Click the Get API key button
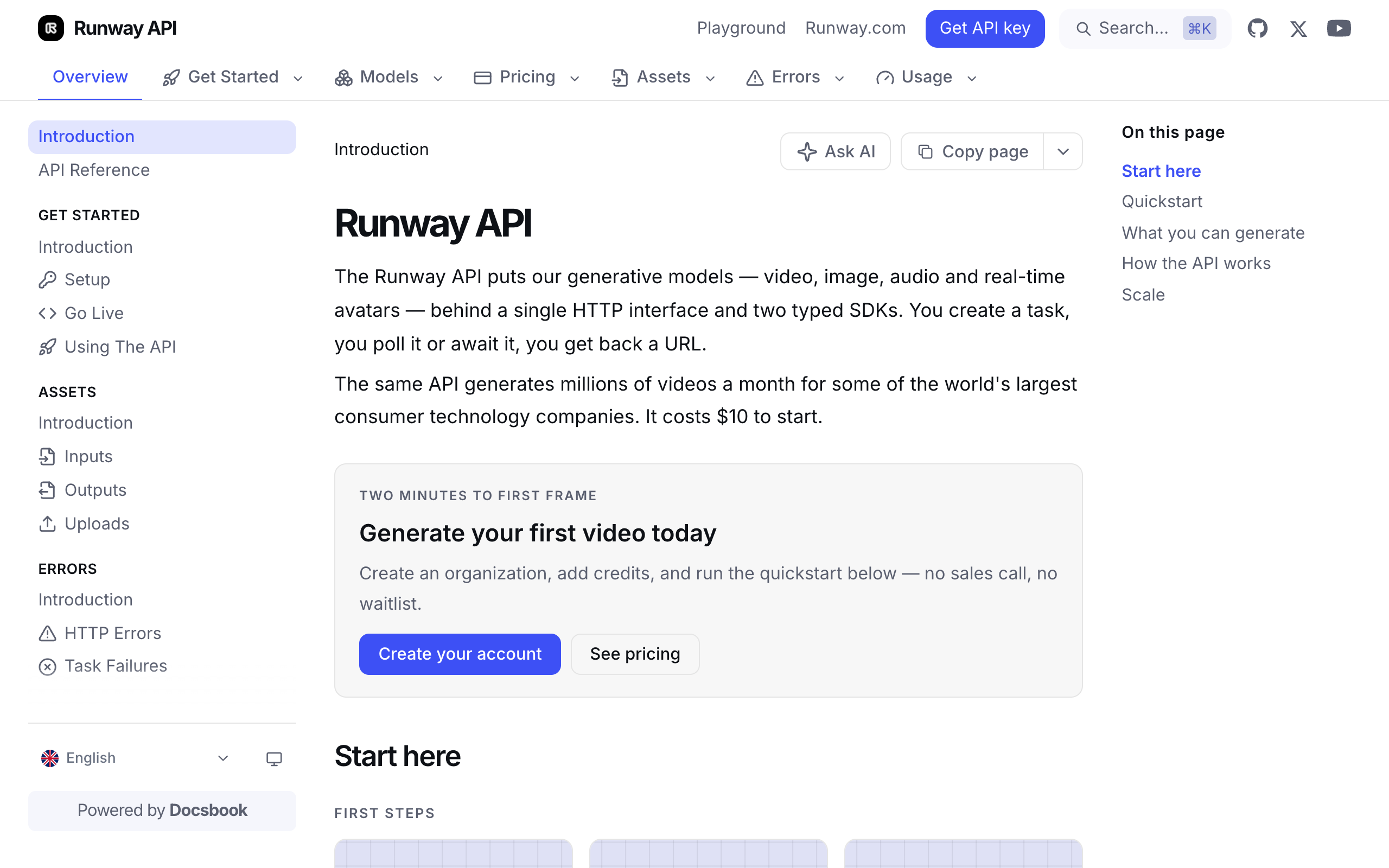 tap(985, 28)
